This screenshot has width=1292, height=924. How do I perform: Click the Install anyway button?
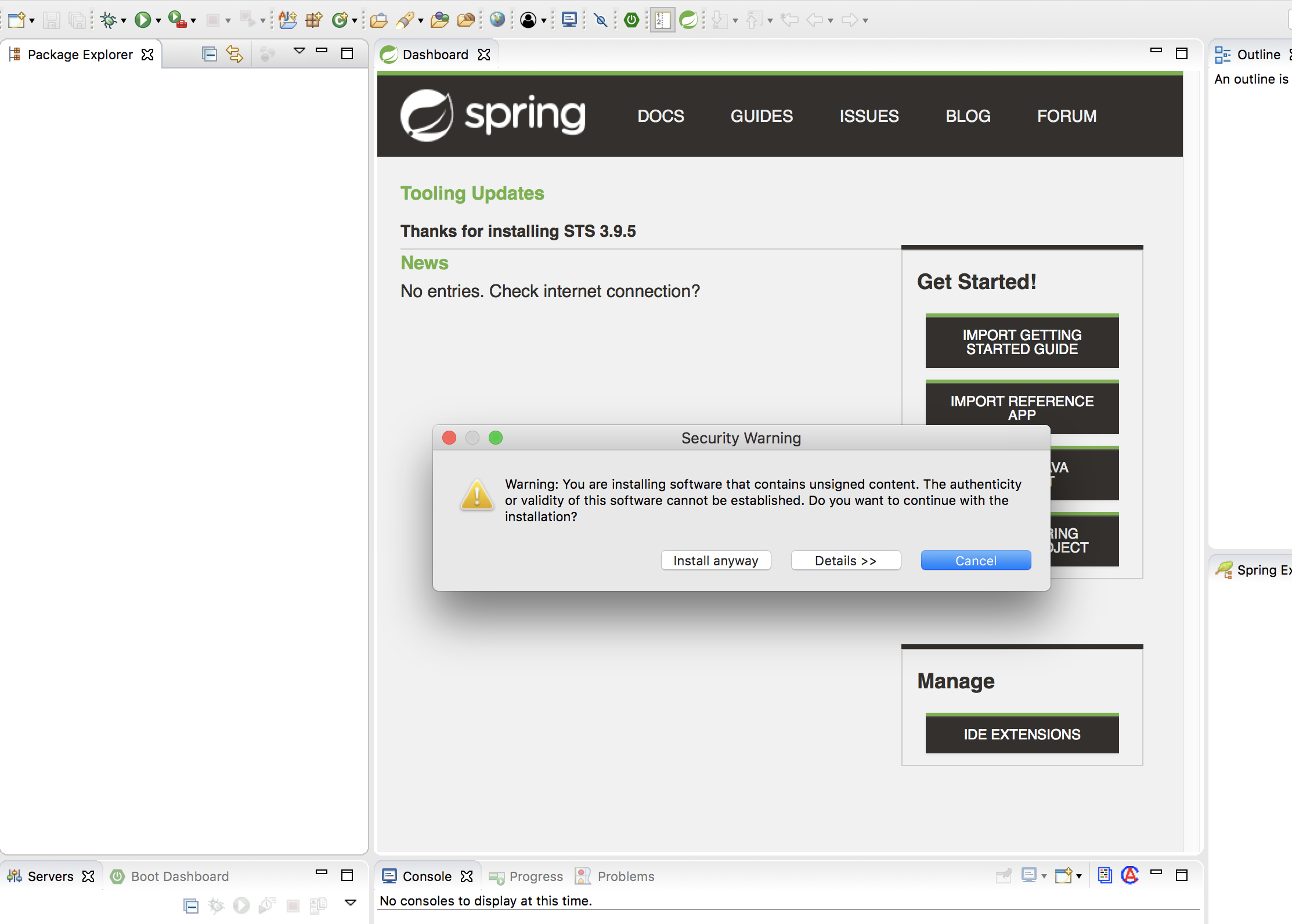(716, 561)
